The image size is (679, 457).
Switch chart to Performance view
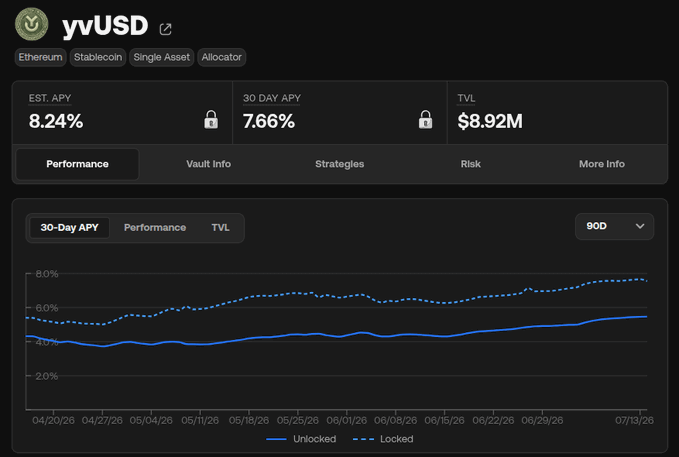[x=155, y=227]
